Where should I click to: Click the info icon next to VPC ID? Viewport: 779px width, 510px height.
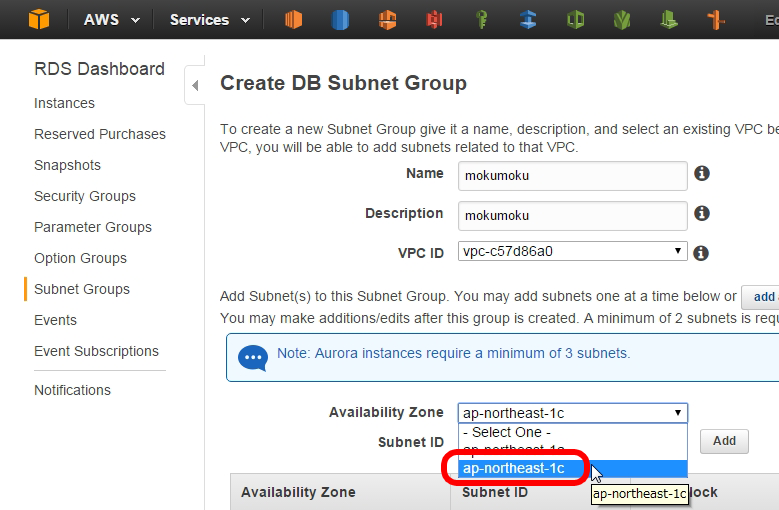pos(701,253)
